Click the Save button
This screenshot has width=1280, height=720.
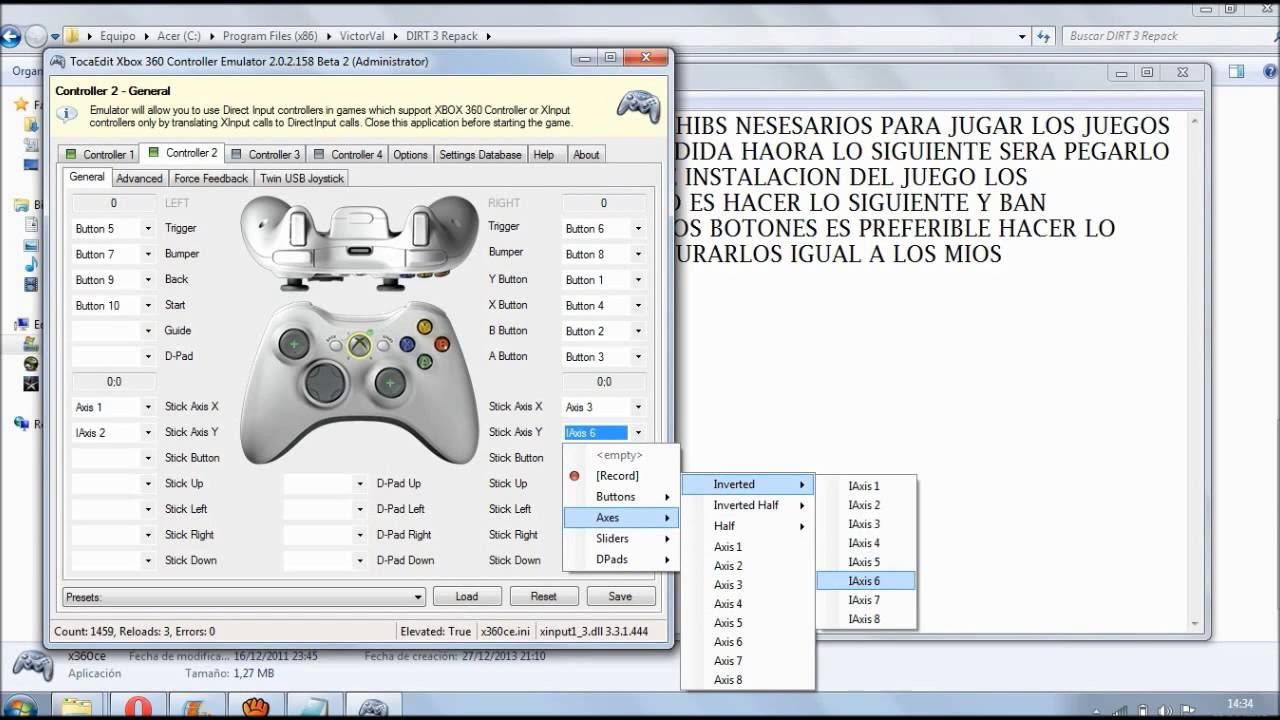coord(620,596)
